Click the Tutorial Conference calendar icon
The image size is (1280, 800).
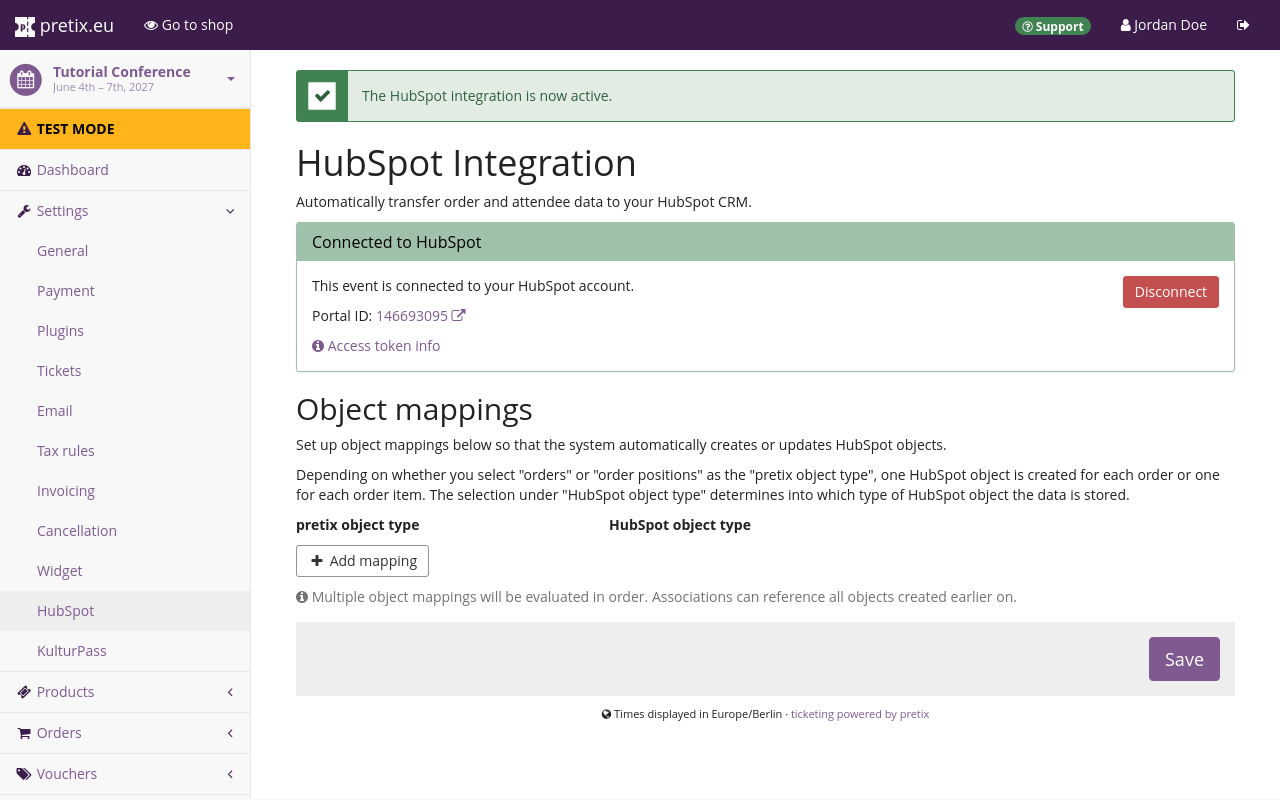tap(26, 80)
